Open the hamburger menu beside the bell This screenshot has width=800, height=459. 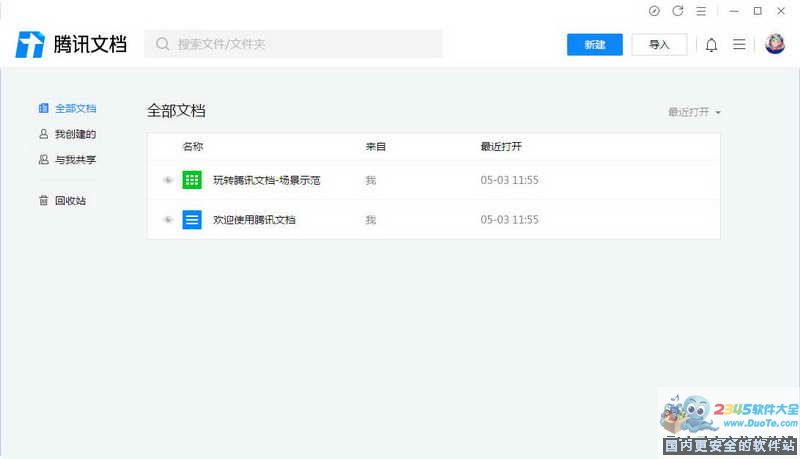pyautogui.click(x=739, y=44)
